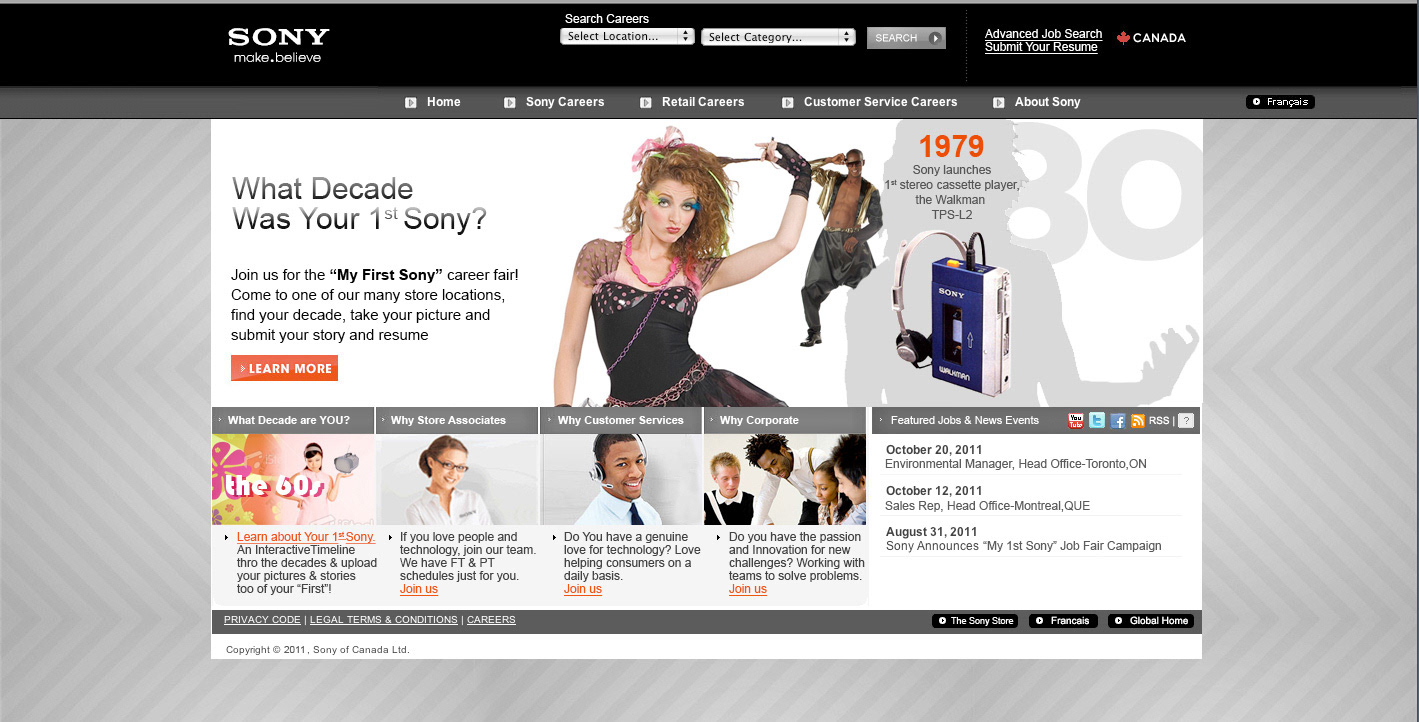Click the Sony make.believe logo
Viewport: 1419px width, 722px height.
pyautogui.click(x=278, y=45)
